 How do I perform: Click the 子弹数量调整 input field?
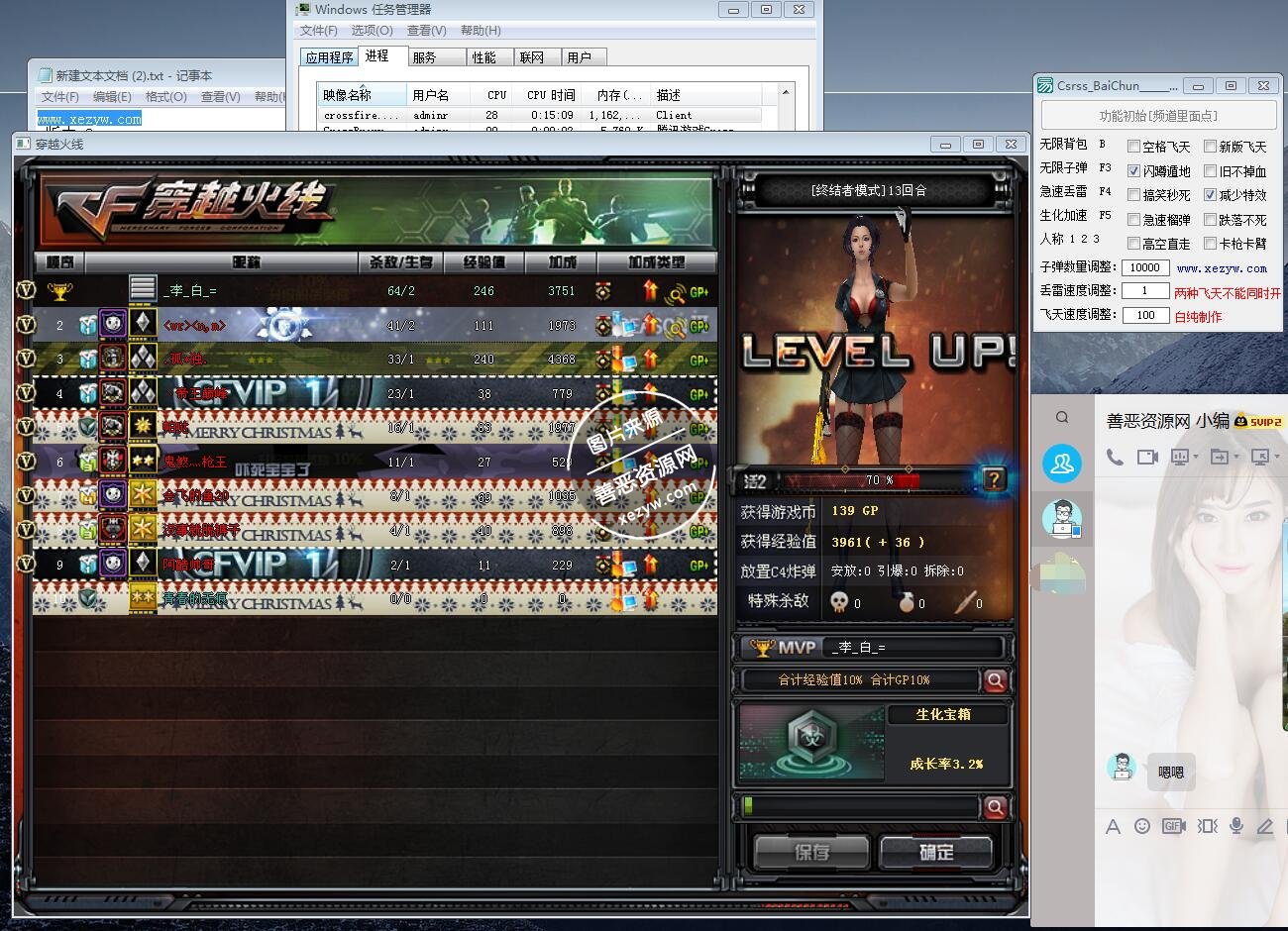pos(1145,267)
